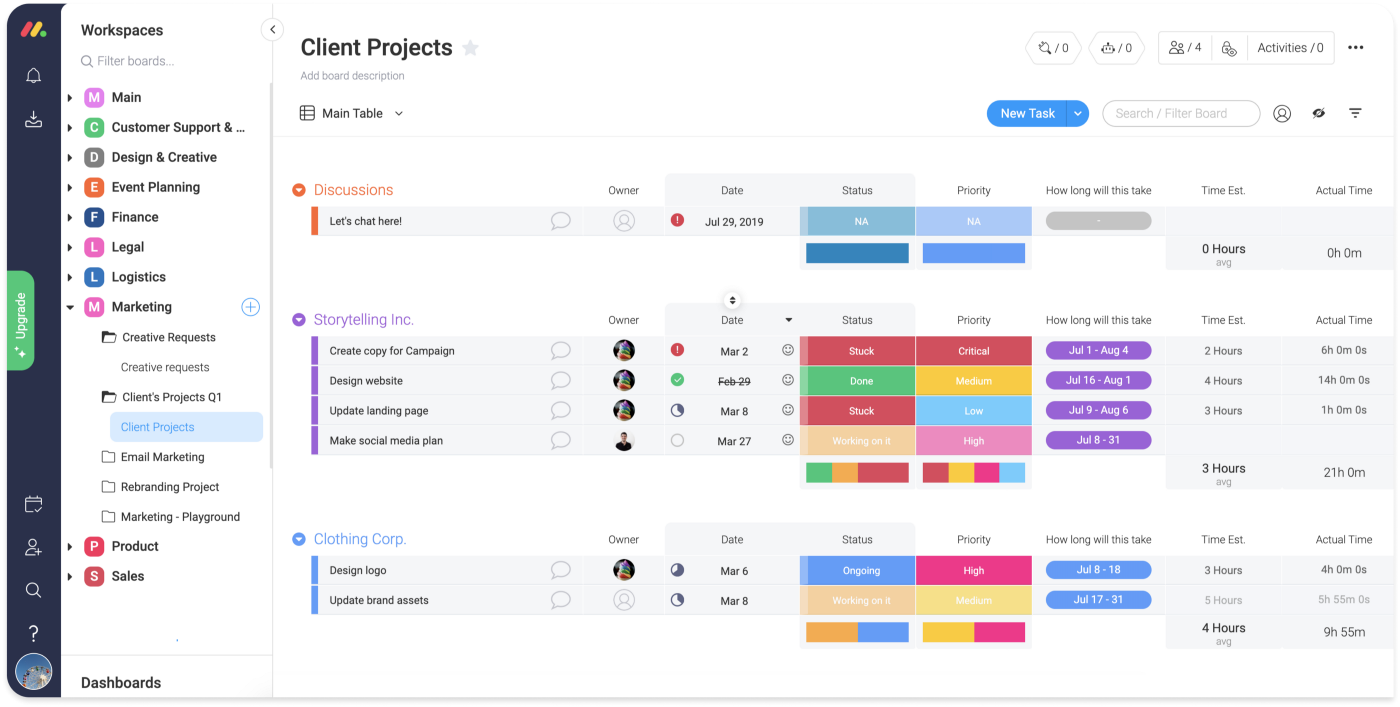
Task: Click the green Upgrade button
Action: click(x=20, y=320)
